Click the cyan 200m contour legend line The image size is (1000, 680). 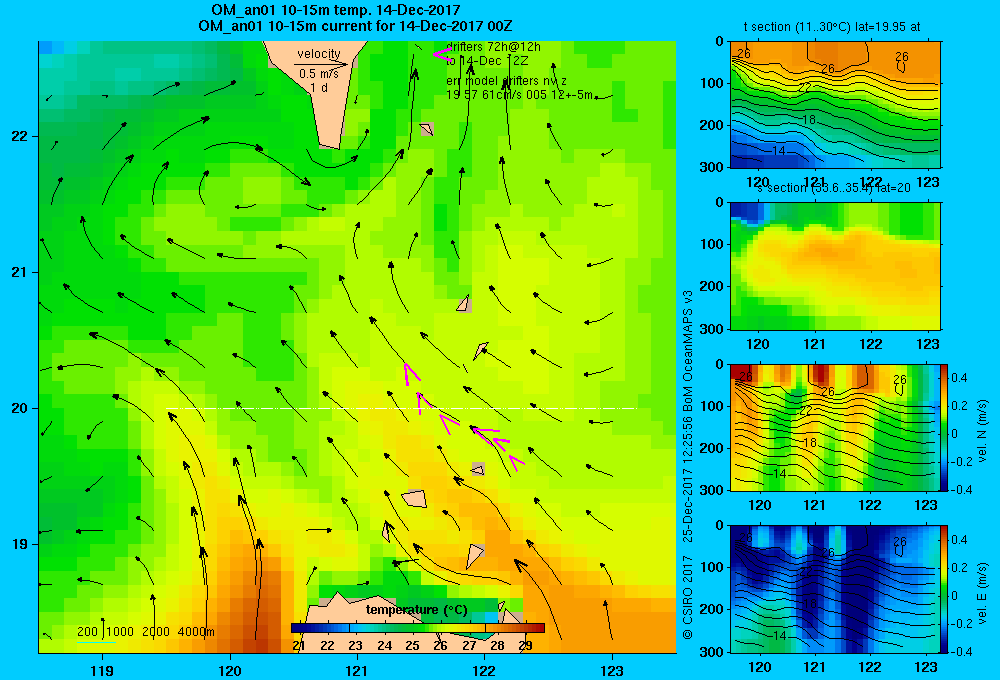(96, 642)
